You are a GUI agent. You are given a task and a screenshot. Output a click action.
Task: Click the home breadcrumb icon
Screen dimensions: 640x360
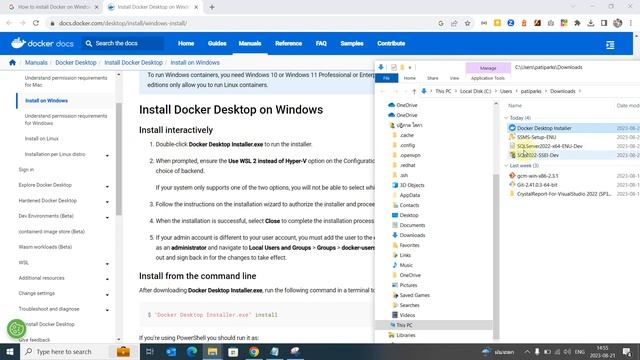click(x=12, y=62)
